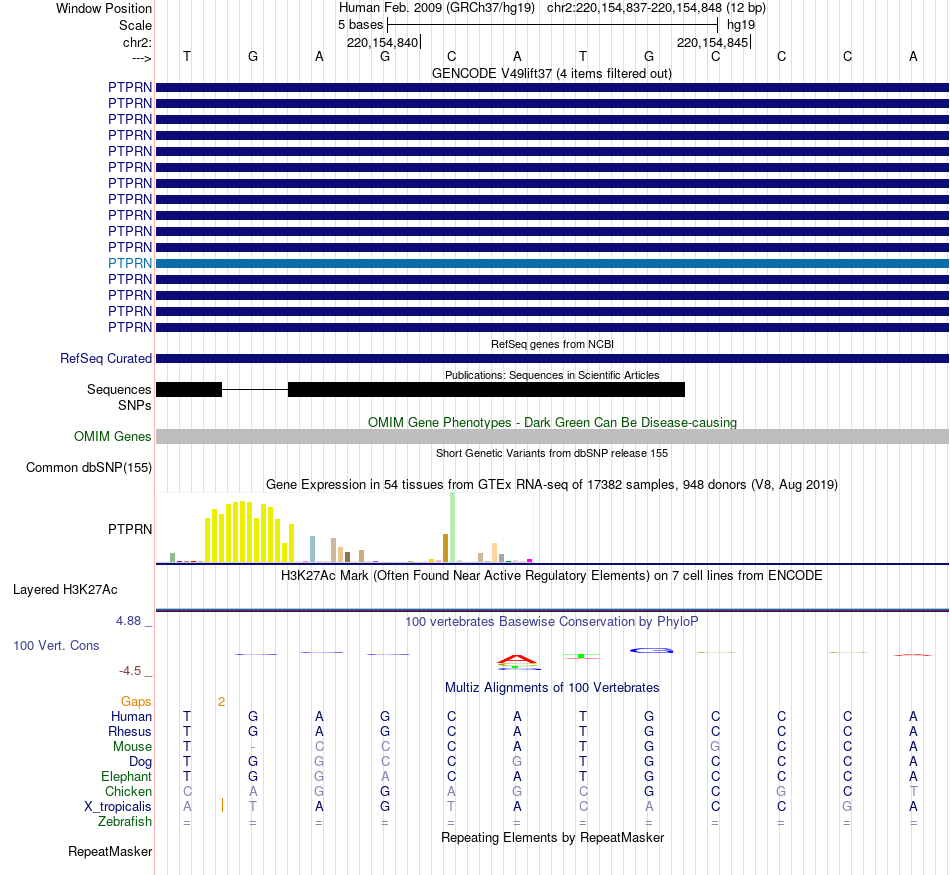This screenshot has width=950, height=875.
Task: Open 100 vertebrates Basewise Conservation title
Action: [x=551, y=622]
